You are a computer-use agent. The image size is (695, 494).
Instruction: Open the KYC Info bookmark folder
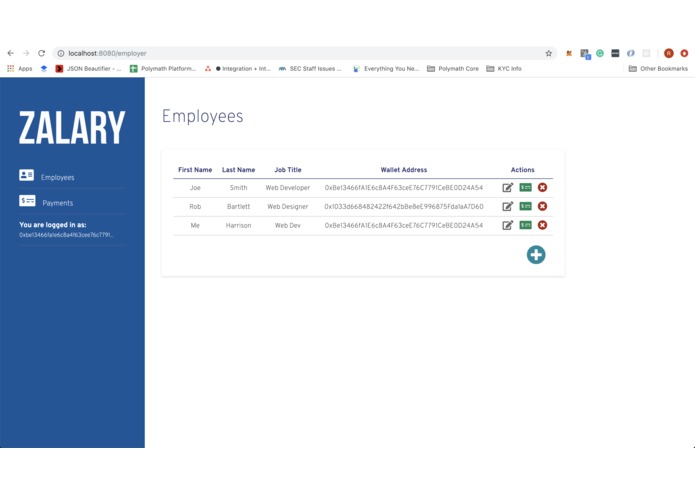tap(504, 69)
